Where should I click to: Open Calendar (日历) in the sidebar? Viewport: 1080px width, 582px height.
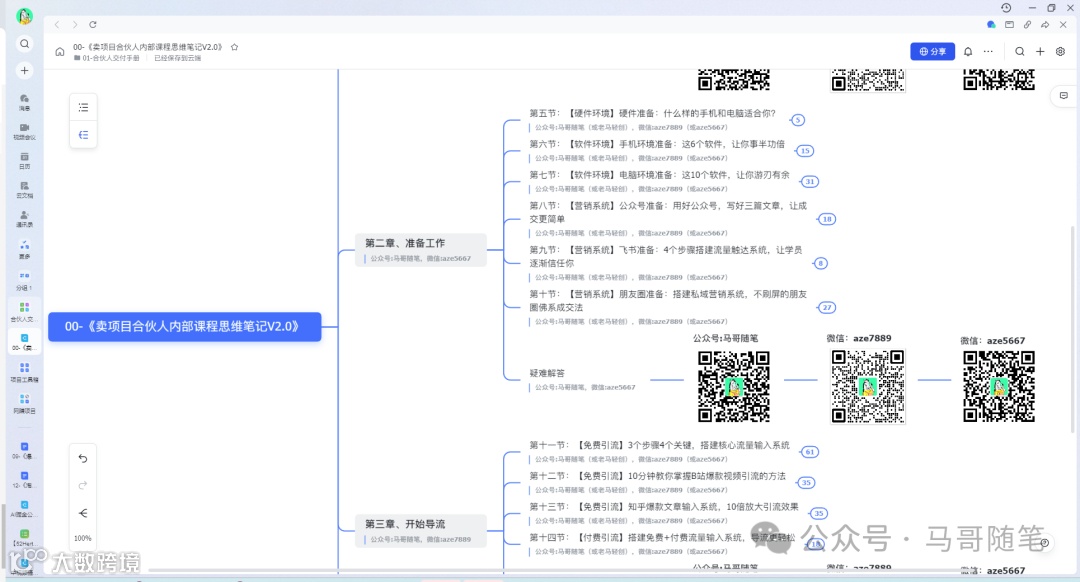coord(24,160)
